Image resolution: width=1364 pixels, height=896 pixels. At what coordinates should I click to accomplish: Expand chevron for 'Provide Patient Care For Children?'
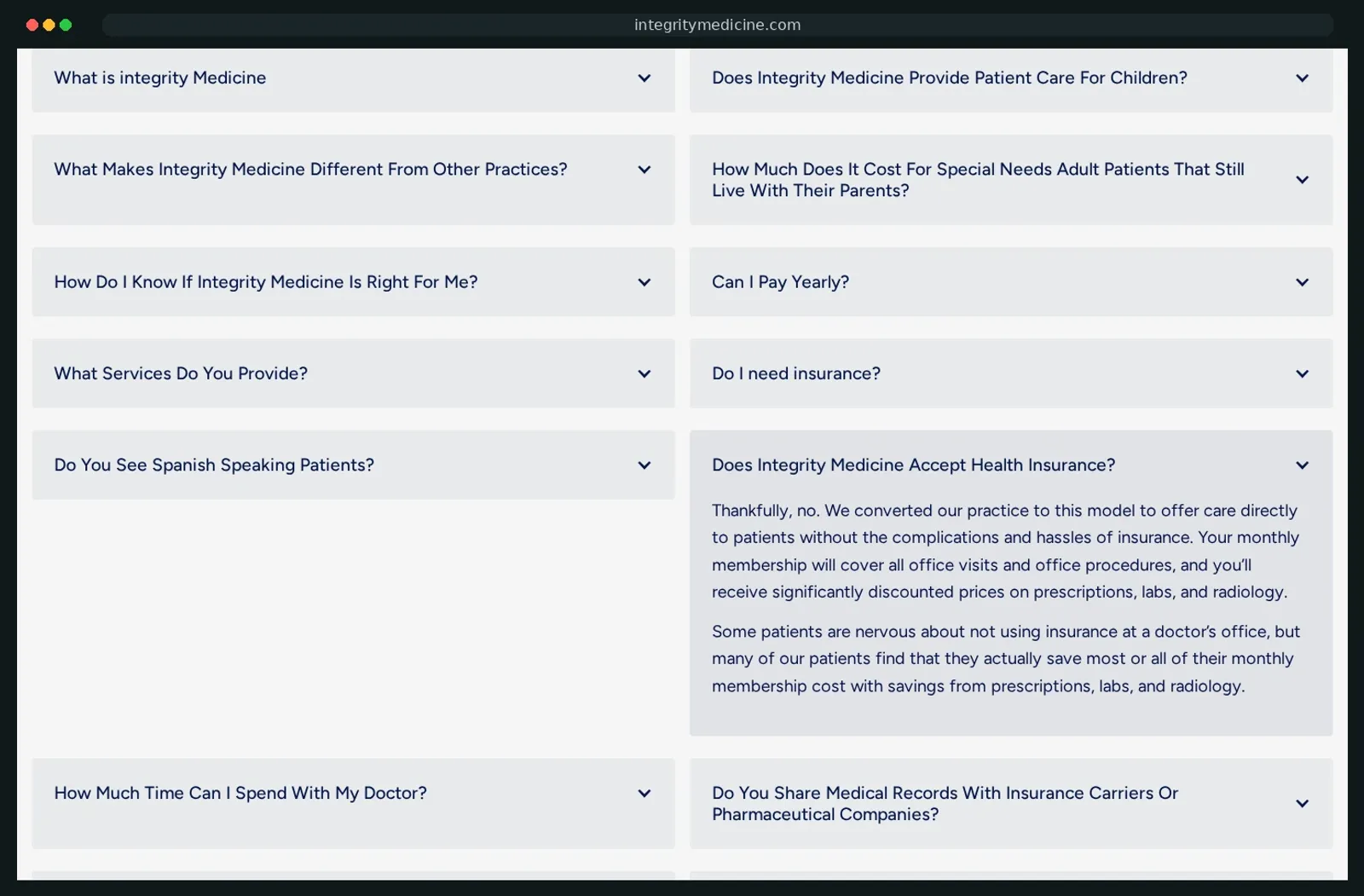(1303, 78)
